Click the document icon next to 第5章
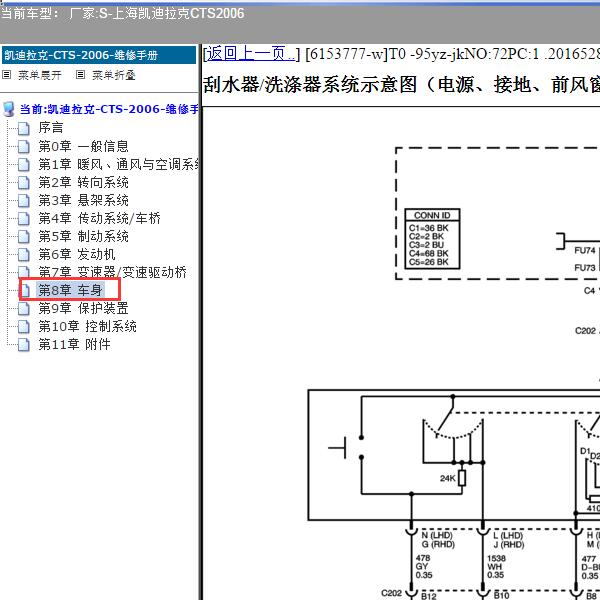Image resolution: width=600 pixels, height=600 pixels. (x=24, y=237)
